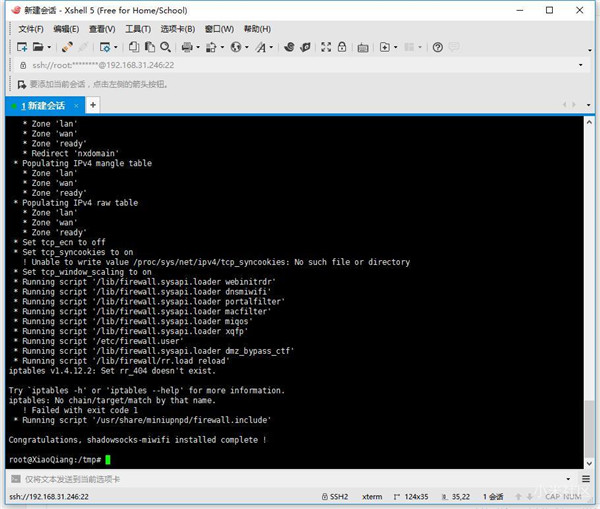
Task: Click the New session toolbar icon
Action: pos(22,47)
